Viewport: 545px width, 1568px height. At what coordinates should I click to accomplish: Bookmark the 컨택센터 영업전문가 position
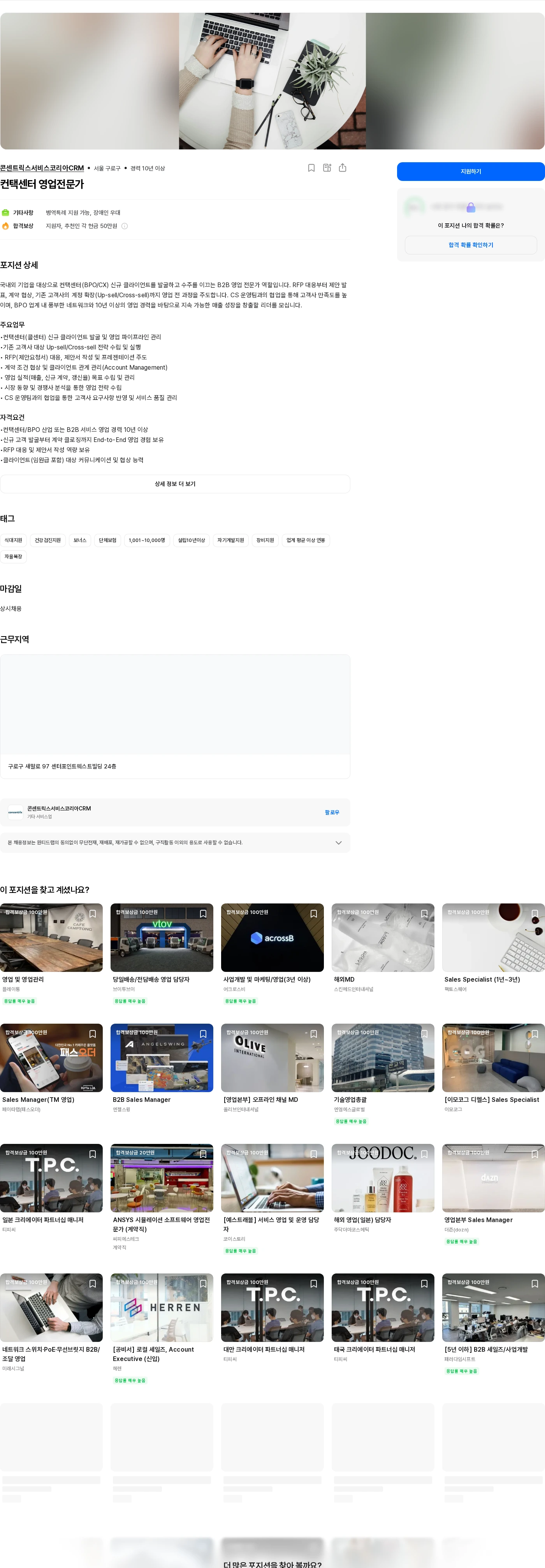(311, 168)
